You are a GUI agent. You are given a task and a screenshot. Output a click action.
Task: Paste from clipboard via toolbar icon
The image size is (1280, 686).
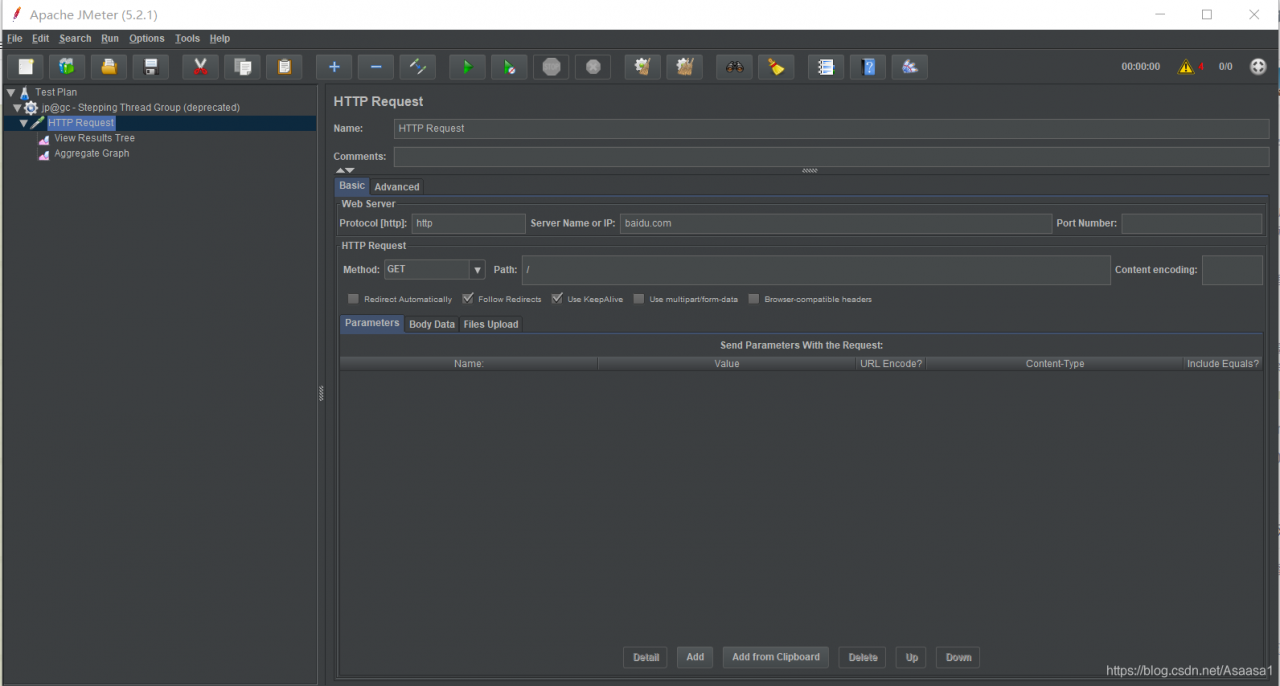pyautogui.click(x=284, y=67)
